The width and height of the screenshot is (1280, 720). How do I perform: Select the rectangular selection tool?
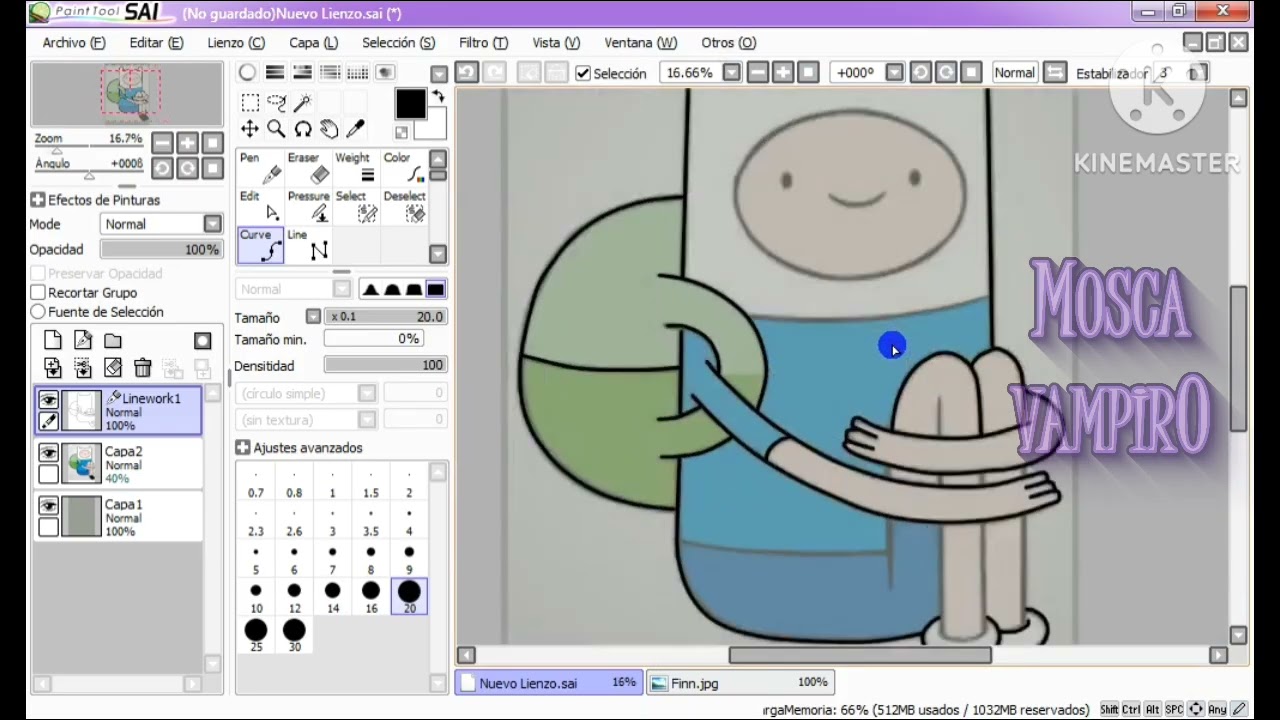tap(250, 103)
